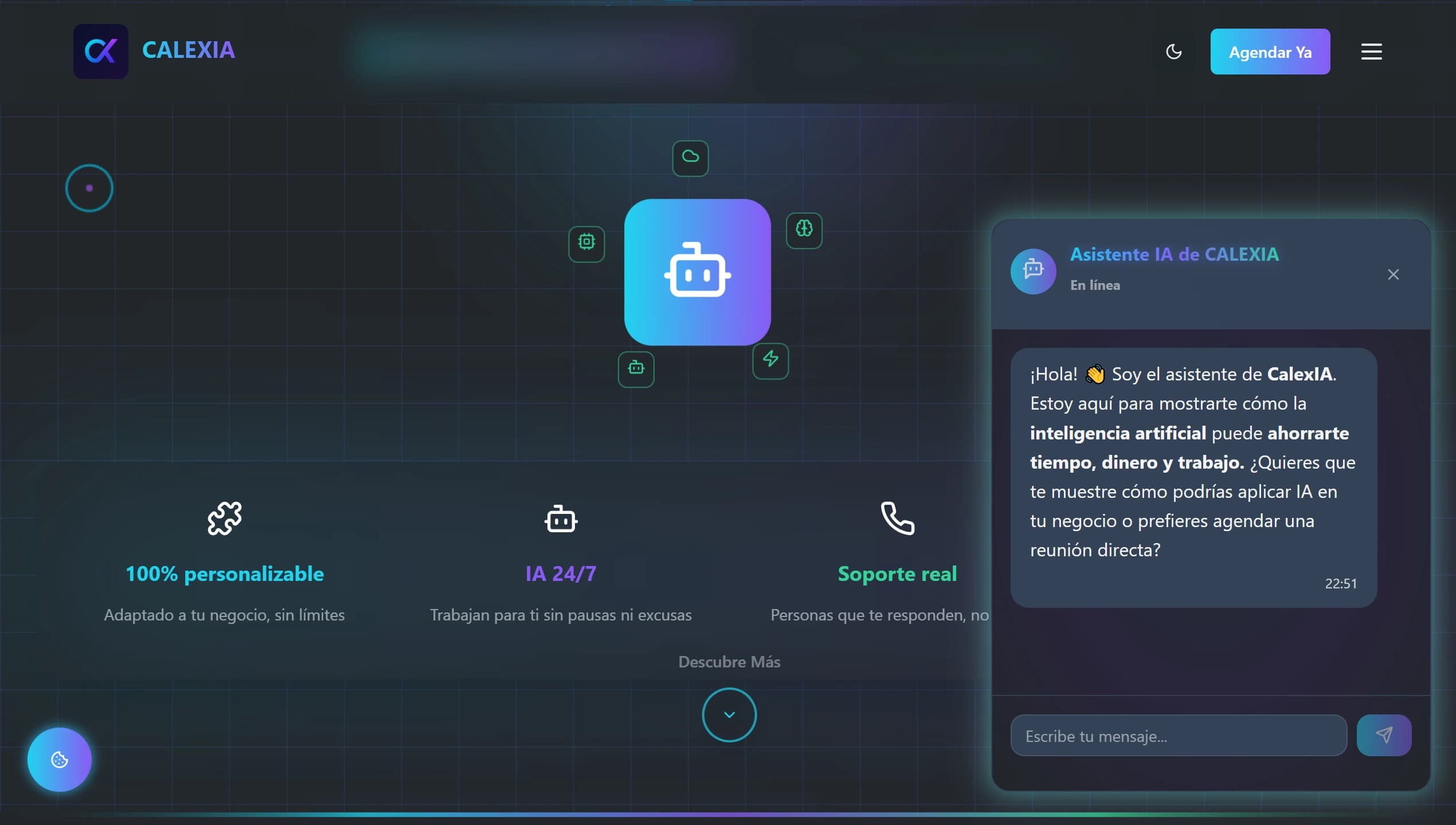Viewport: 1456px width, 825px height.
Task: Click the large central robot icon
Action: (x=697, y=272)
